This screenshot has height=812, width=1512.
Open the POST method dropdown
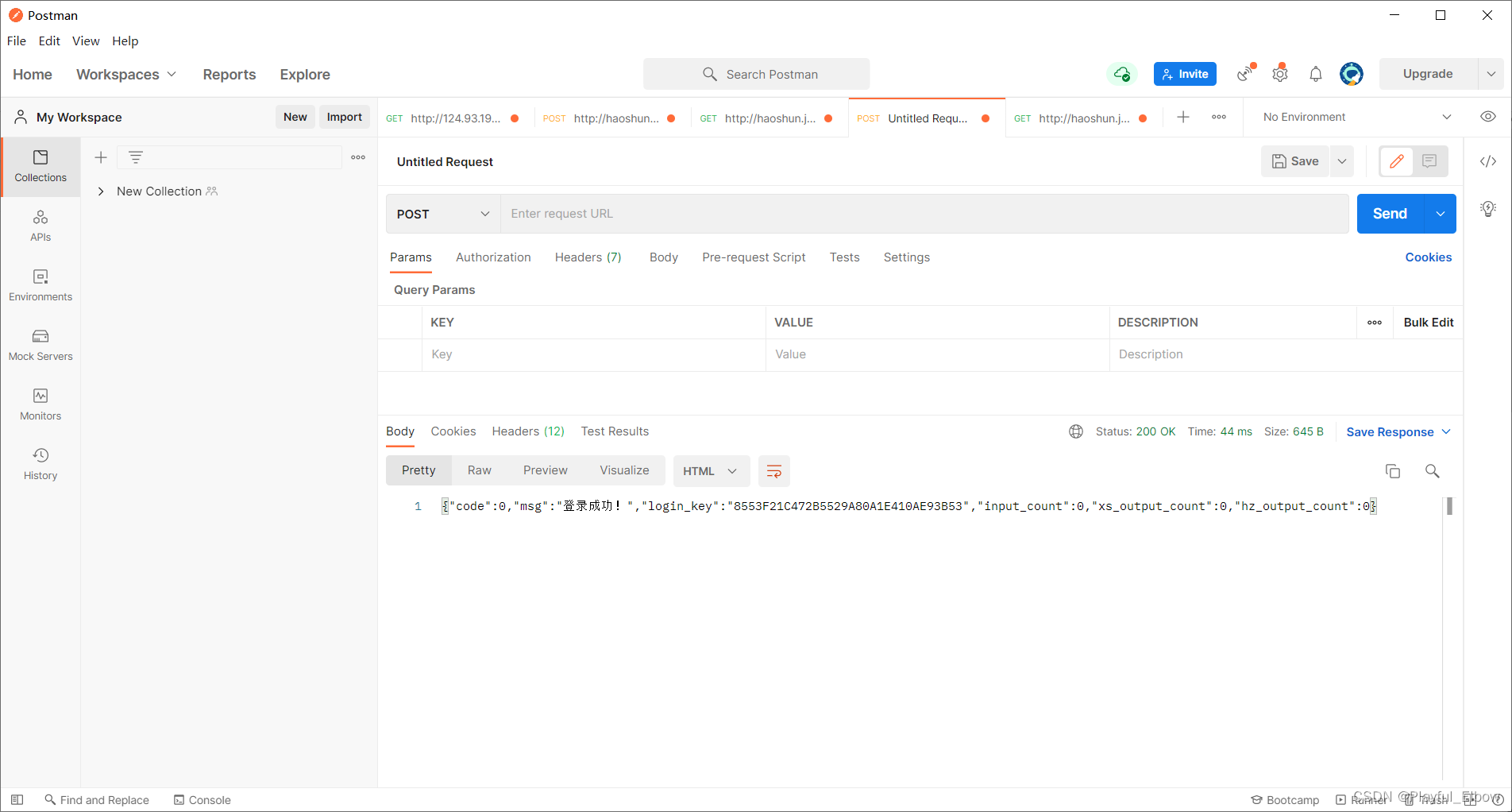click(x=443, y=214)
